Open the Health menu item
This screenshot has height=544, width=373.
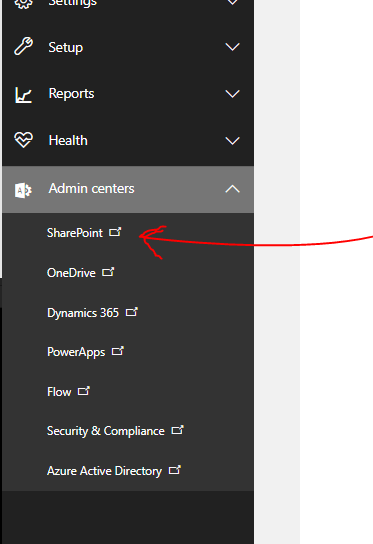[x=128, y=141]
